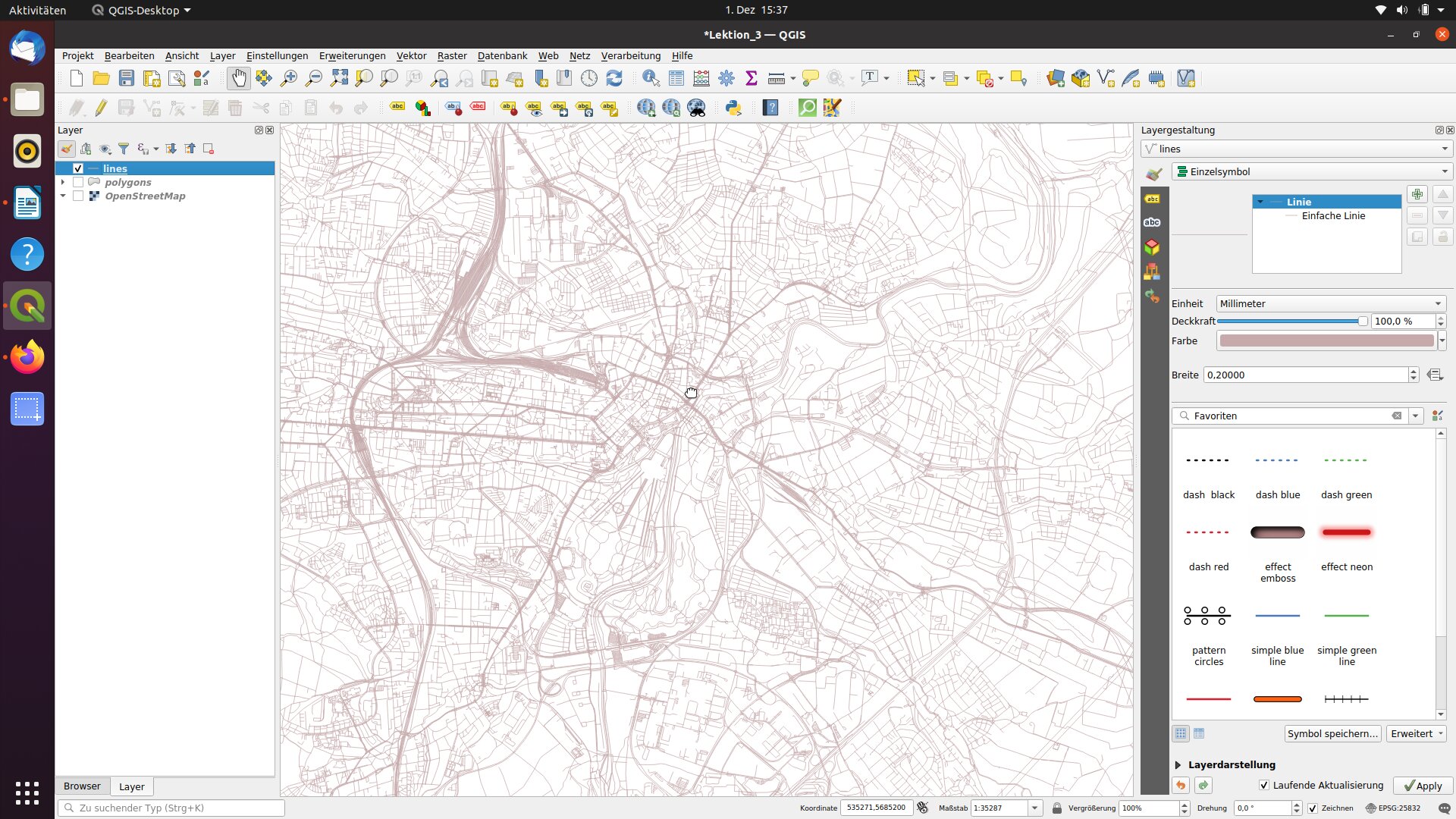Image resolution: width=1456 pixels, height=819 pixels.
Task: Toggle Laufende Aktualisierung checkbox
Action: click(1263, 786)
